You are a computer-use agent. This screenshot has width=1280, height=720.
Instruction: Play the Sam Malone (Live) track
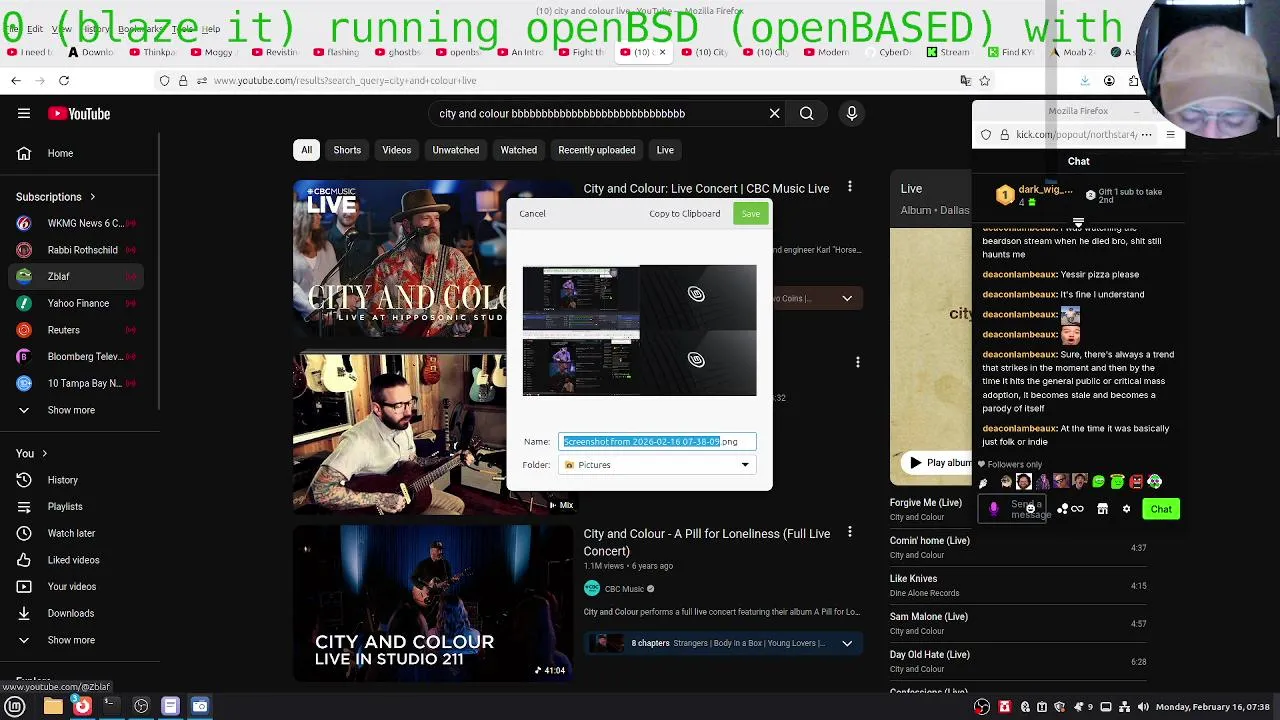pyautogui.click(x=1020, y=623)
